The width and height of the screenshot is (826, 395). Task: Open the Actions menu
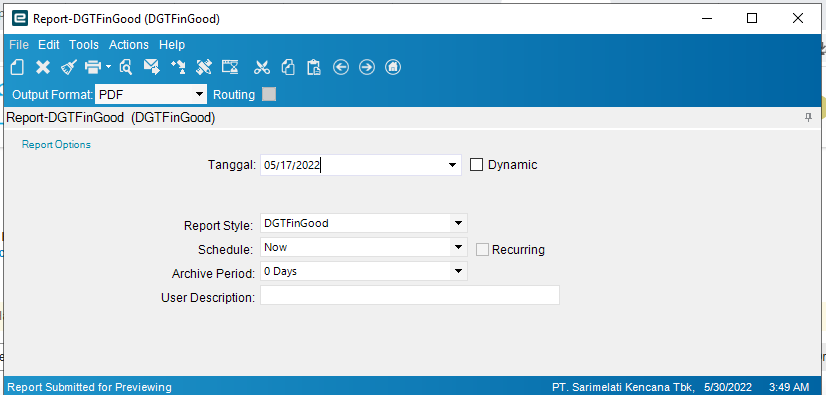(129, 45)
